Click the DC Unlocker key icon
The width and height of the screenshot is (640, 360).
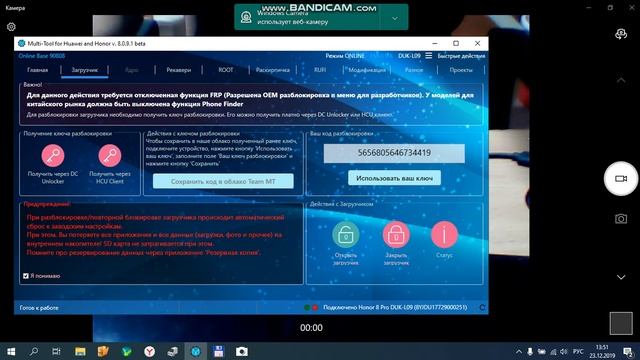pyautogui.click(x=53, y=156)
